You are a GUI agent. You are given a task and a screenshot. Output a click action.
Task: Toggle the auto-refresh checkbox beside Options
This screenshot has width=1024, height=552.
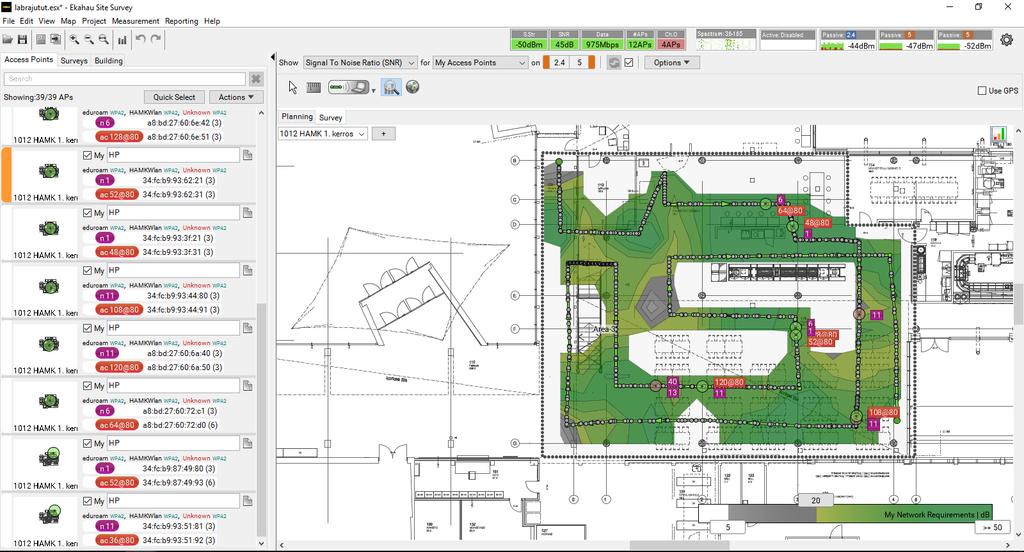click(x=629, y=63)
